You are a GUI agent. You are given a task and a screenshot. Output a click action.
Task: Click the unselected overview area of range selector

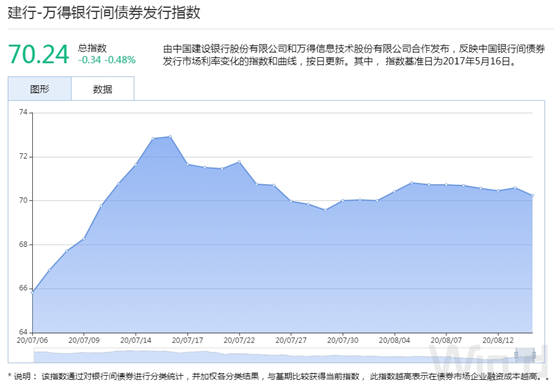coord(275,355)
